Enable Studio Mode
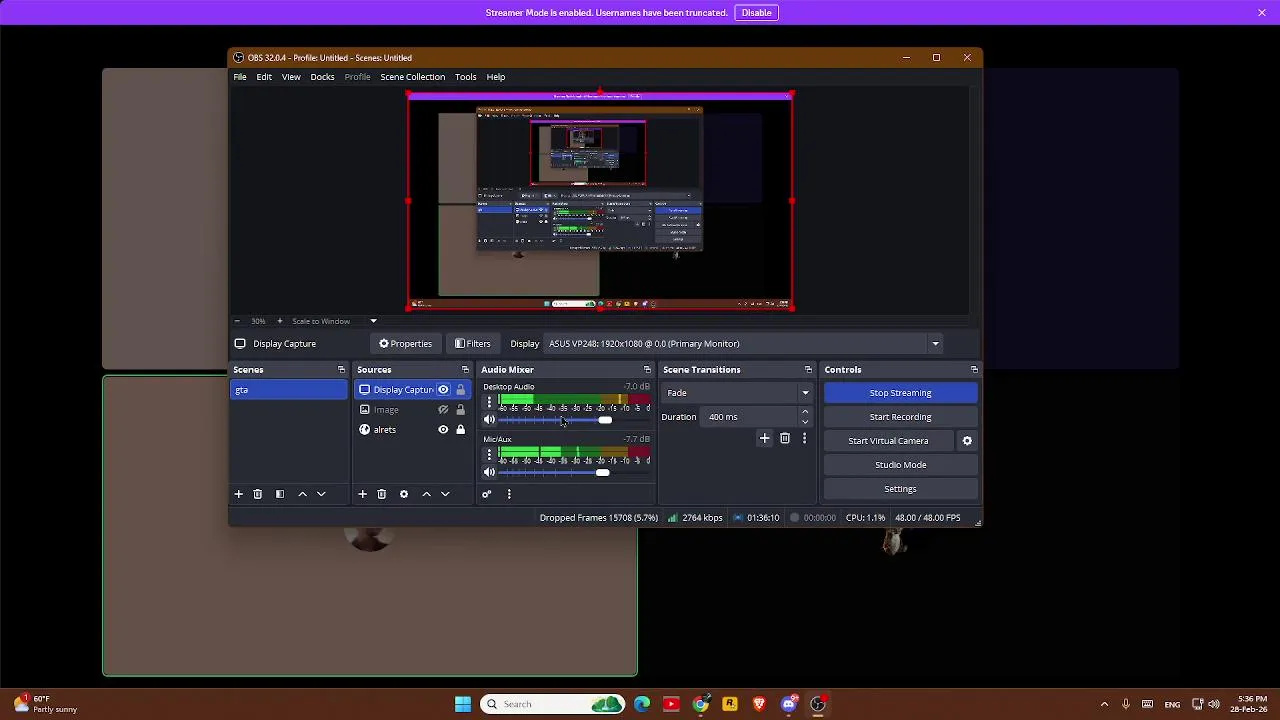 tap(900, 465)
